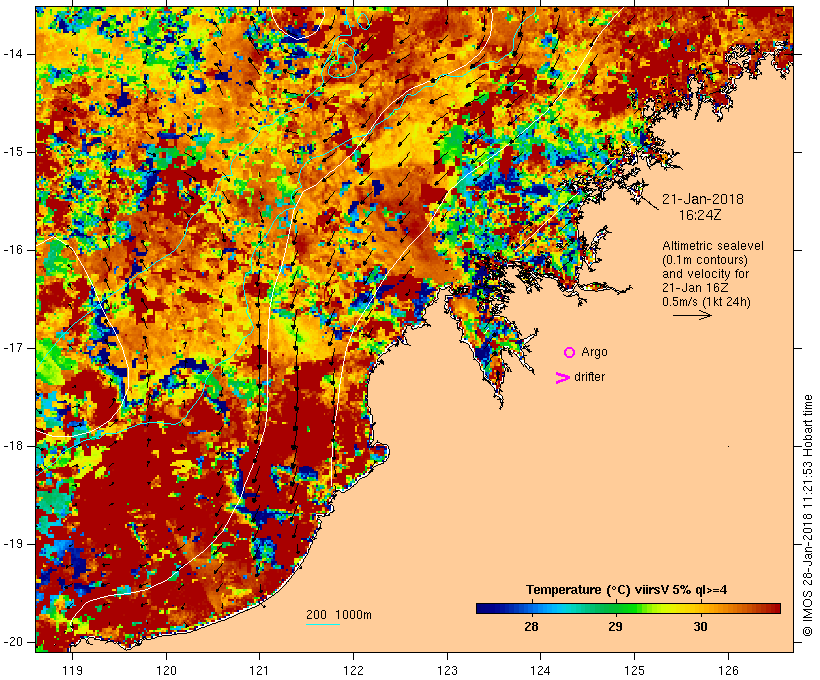820x680 pixels.
Task: Click the latitude axis label '-15'
Action: pyautogui.click(x=13, y=152)
